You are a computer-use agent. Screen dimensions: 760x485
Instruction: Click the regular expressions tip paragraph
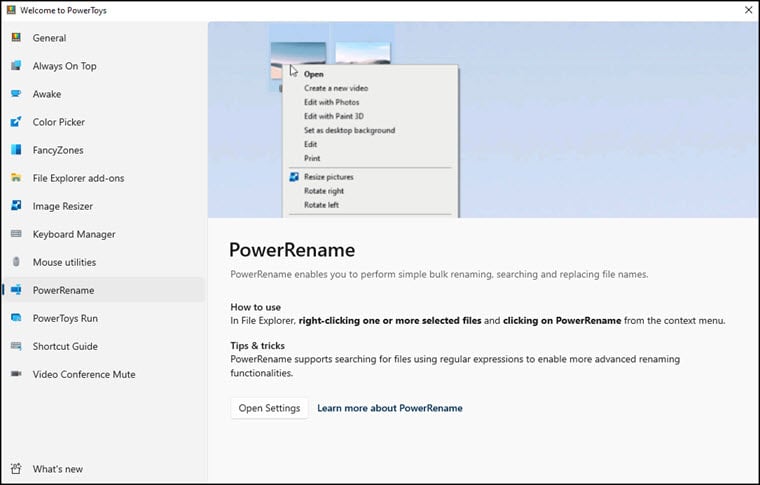tap(455, 366)
